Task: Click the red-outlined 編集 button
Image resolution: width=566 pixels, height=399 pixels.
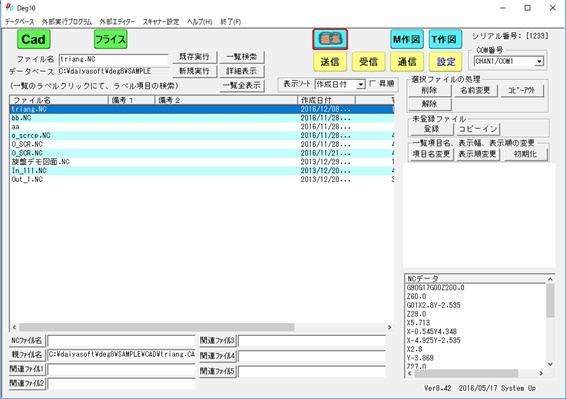Action: point(330,39)
